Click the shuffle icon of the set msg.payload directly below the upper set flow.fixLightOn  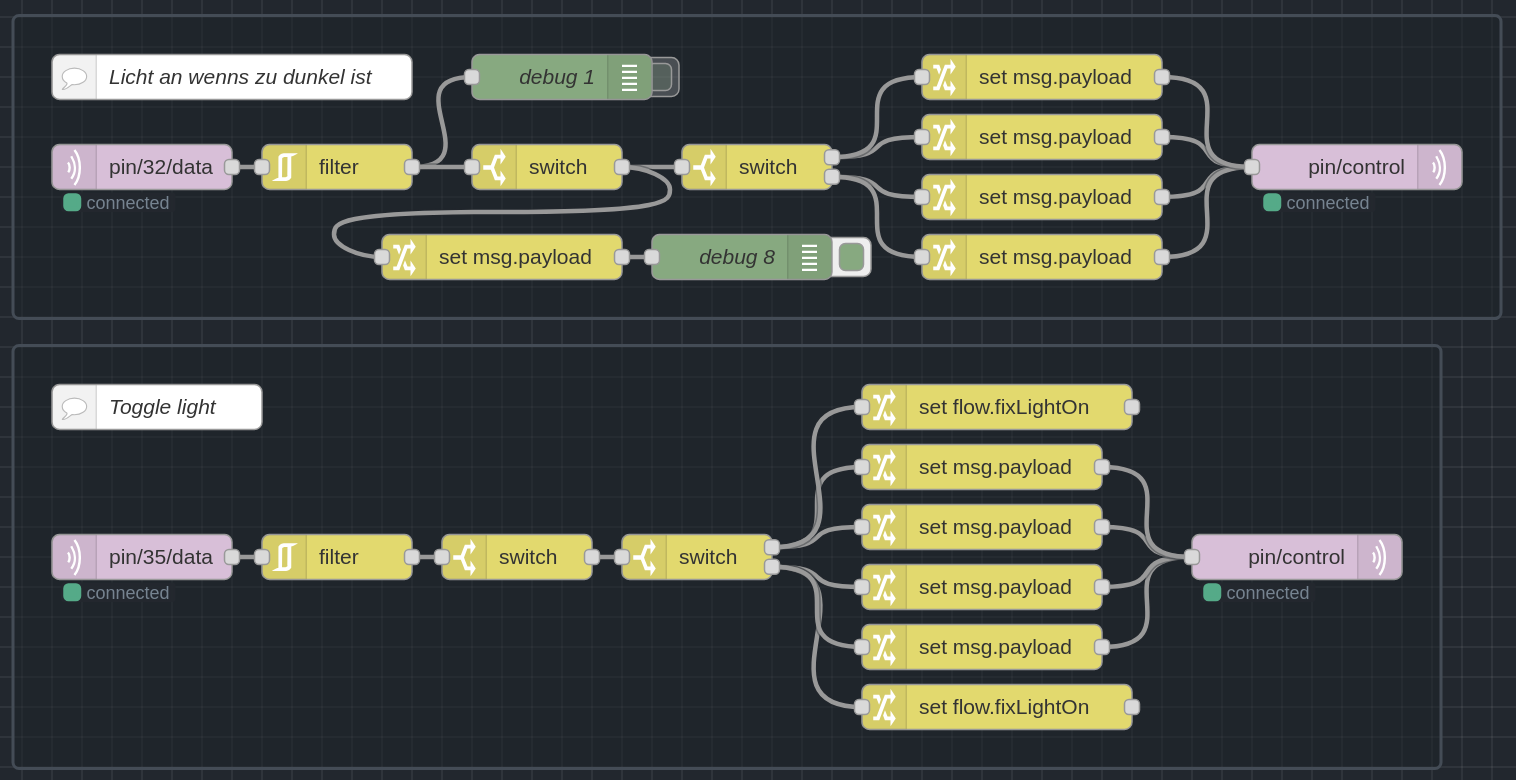click(884, 467)
